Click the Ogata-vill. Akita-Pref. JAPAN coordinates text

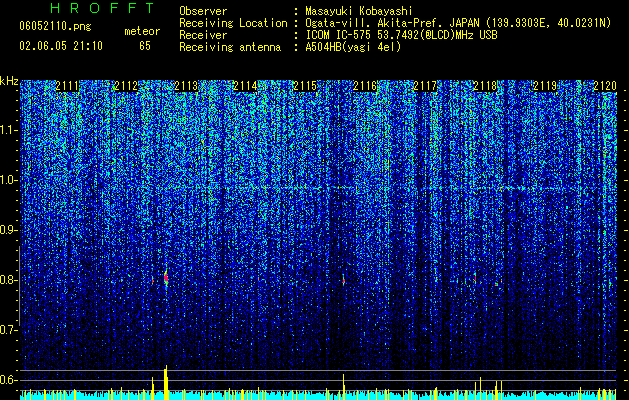(458, 23)
